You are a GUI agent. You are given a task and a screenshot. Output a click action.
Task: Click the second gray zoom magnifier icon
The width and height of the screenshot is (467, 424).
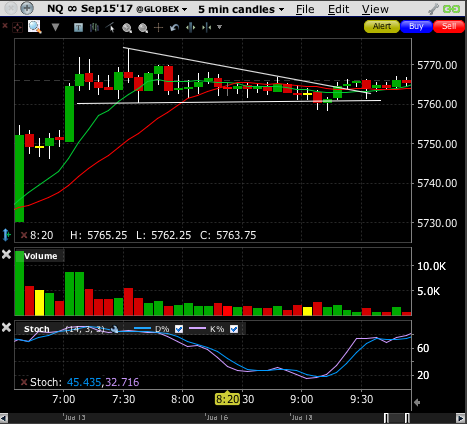click(143, 28)
